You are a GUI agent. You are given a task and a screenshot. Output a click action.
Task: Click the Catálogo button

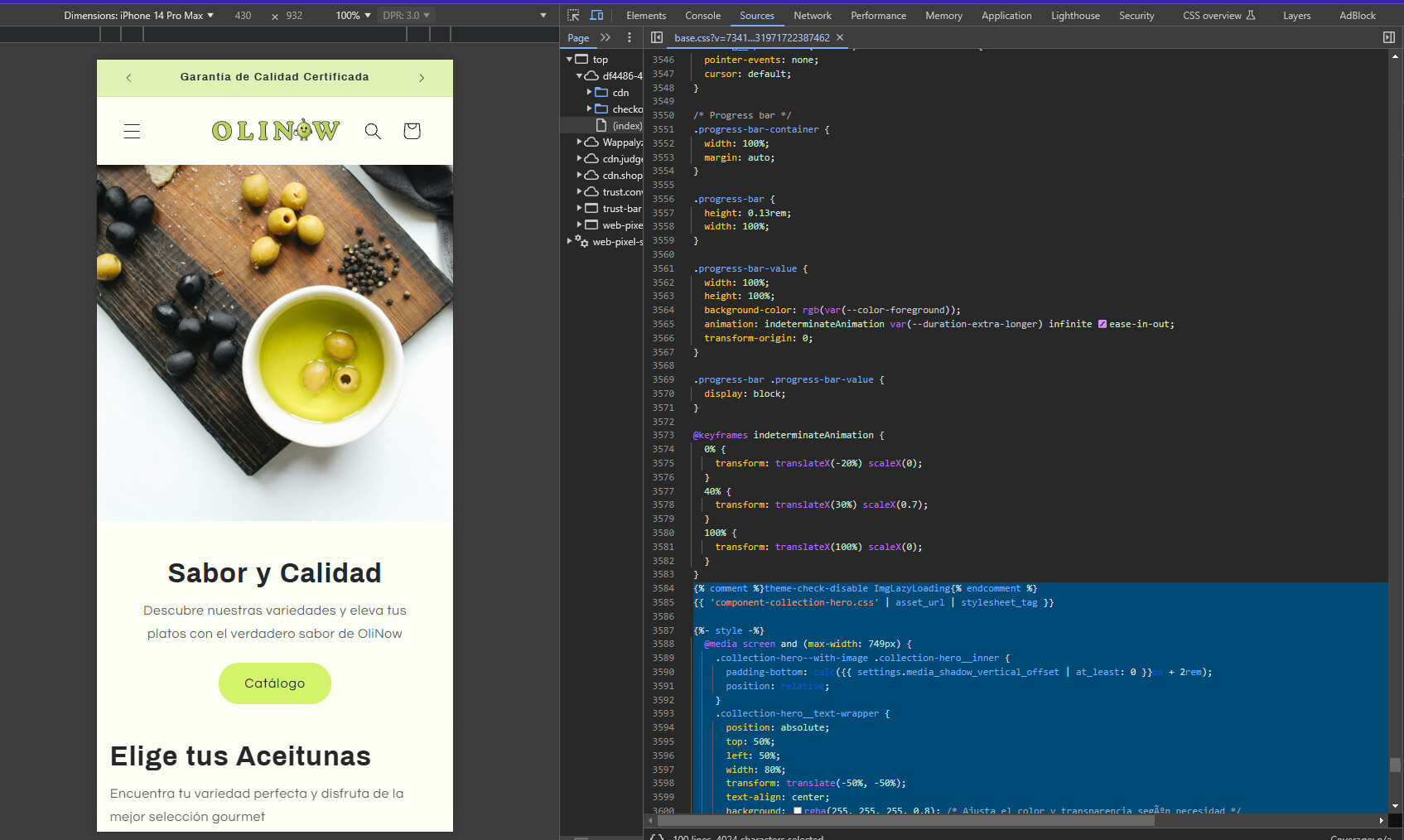pyautogui.click(x=274, y=683)
